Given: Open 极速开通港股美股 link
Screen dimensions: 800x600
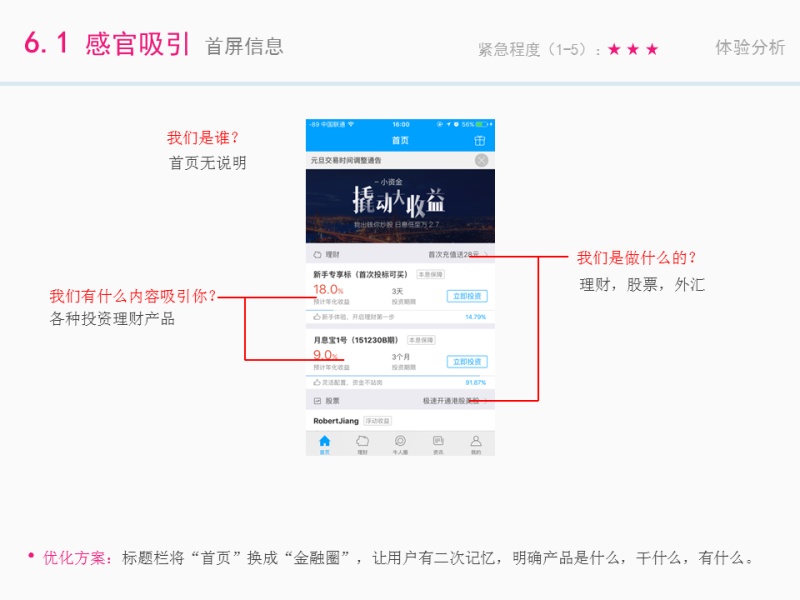Looking at the screenshot, I should click(x=454, y=401).
